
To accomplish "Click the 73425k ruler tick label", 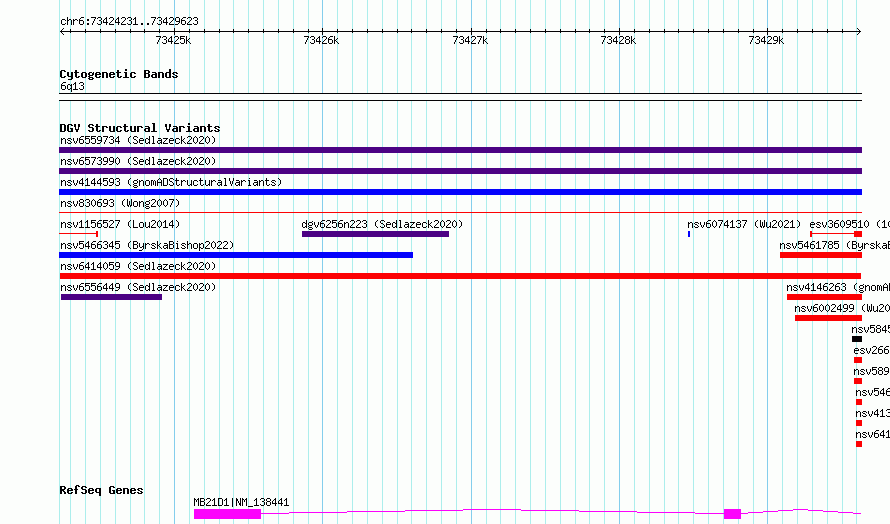I will tap(173, 40).
